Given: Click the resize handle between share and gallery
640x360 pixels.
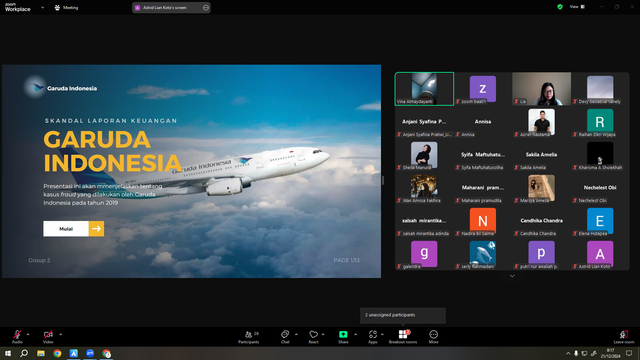Looking at the screenshot, I should 383,180.
